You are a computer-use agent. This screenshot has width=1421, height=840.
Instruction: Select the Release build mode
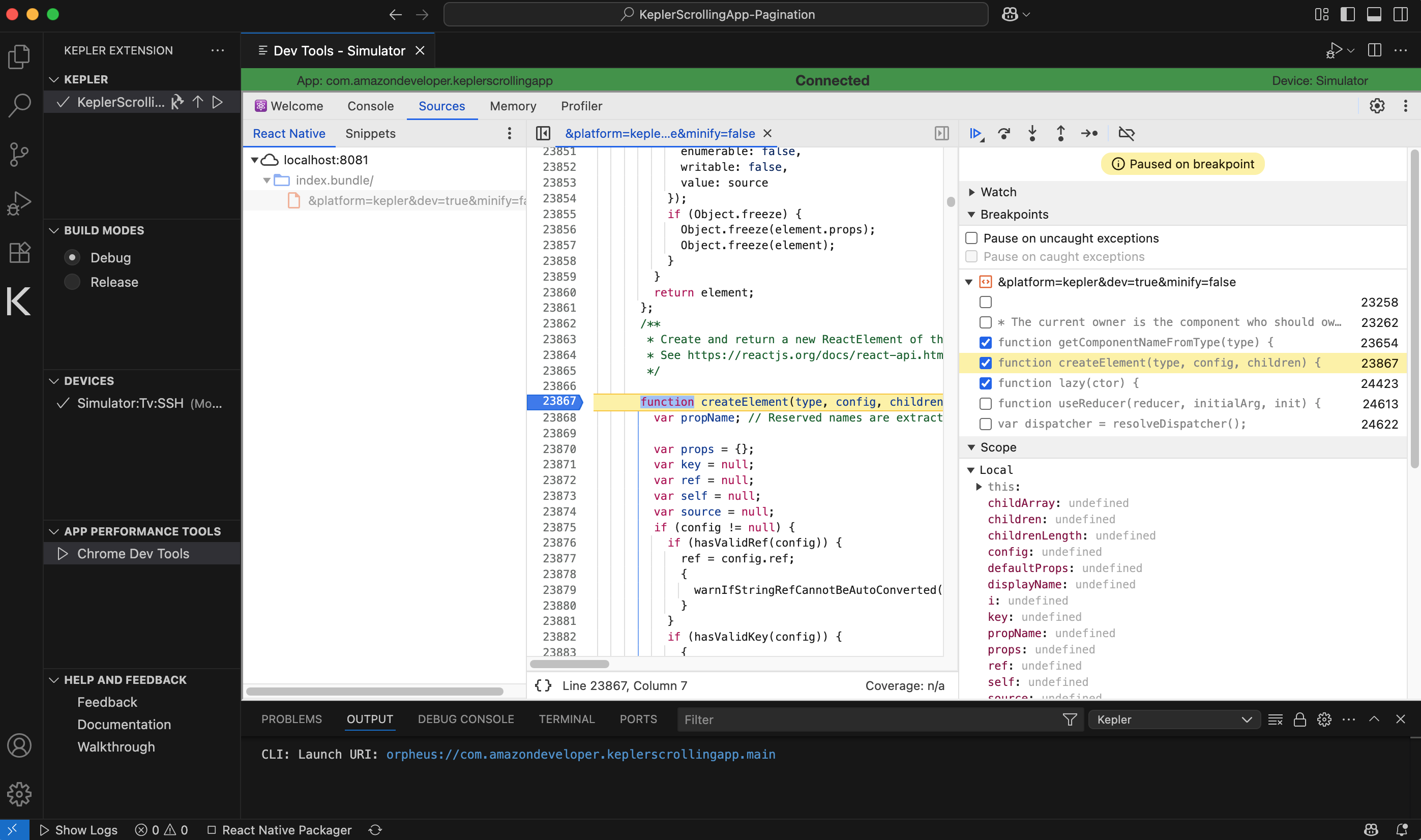pyautogui.click(x=72, y=282)
